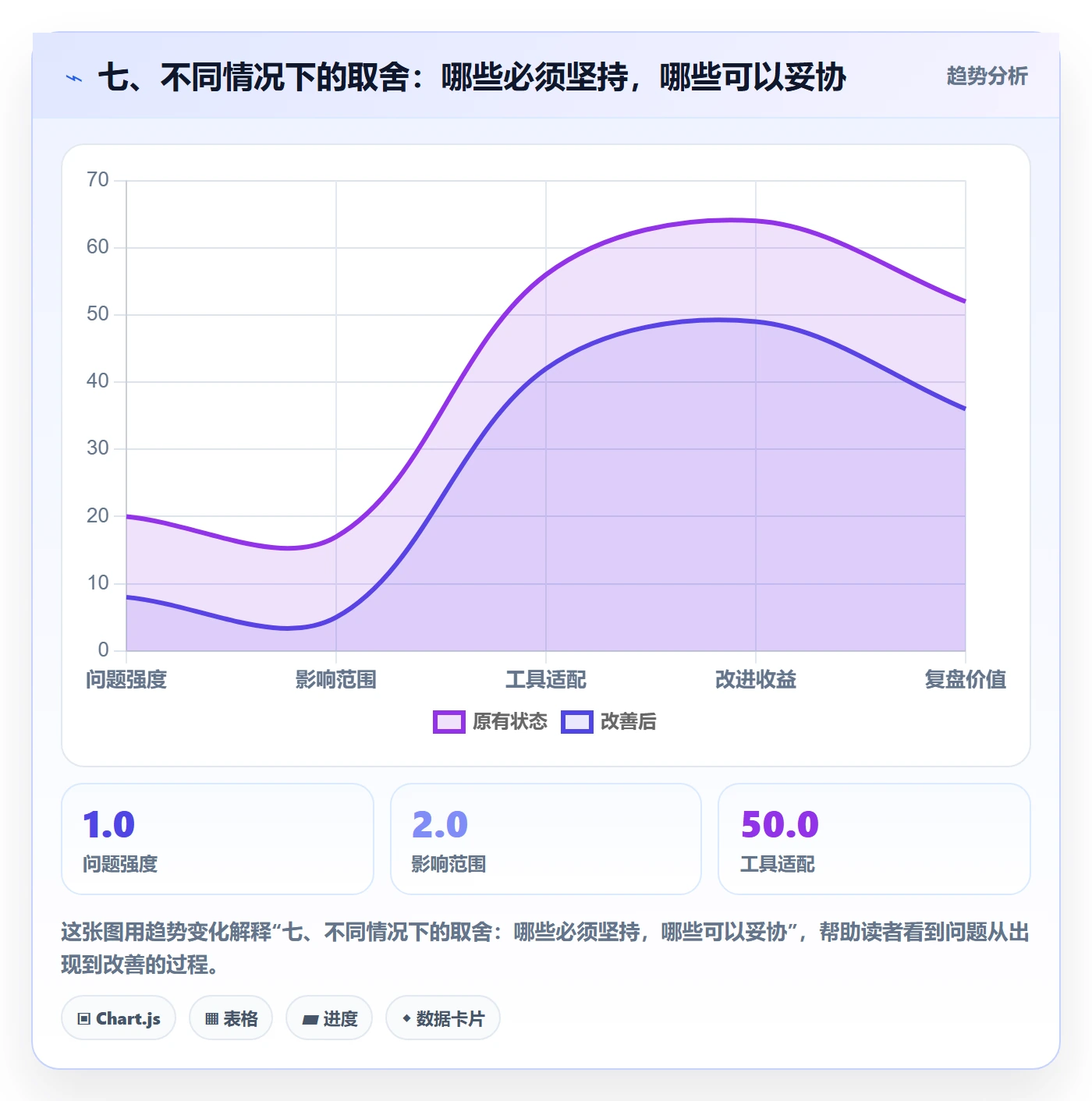The width and height of the screenshot is (1092, 1101).
Task: Click the square icon in the Chart.js tag
Action: [x=83, y=1019]
